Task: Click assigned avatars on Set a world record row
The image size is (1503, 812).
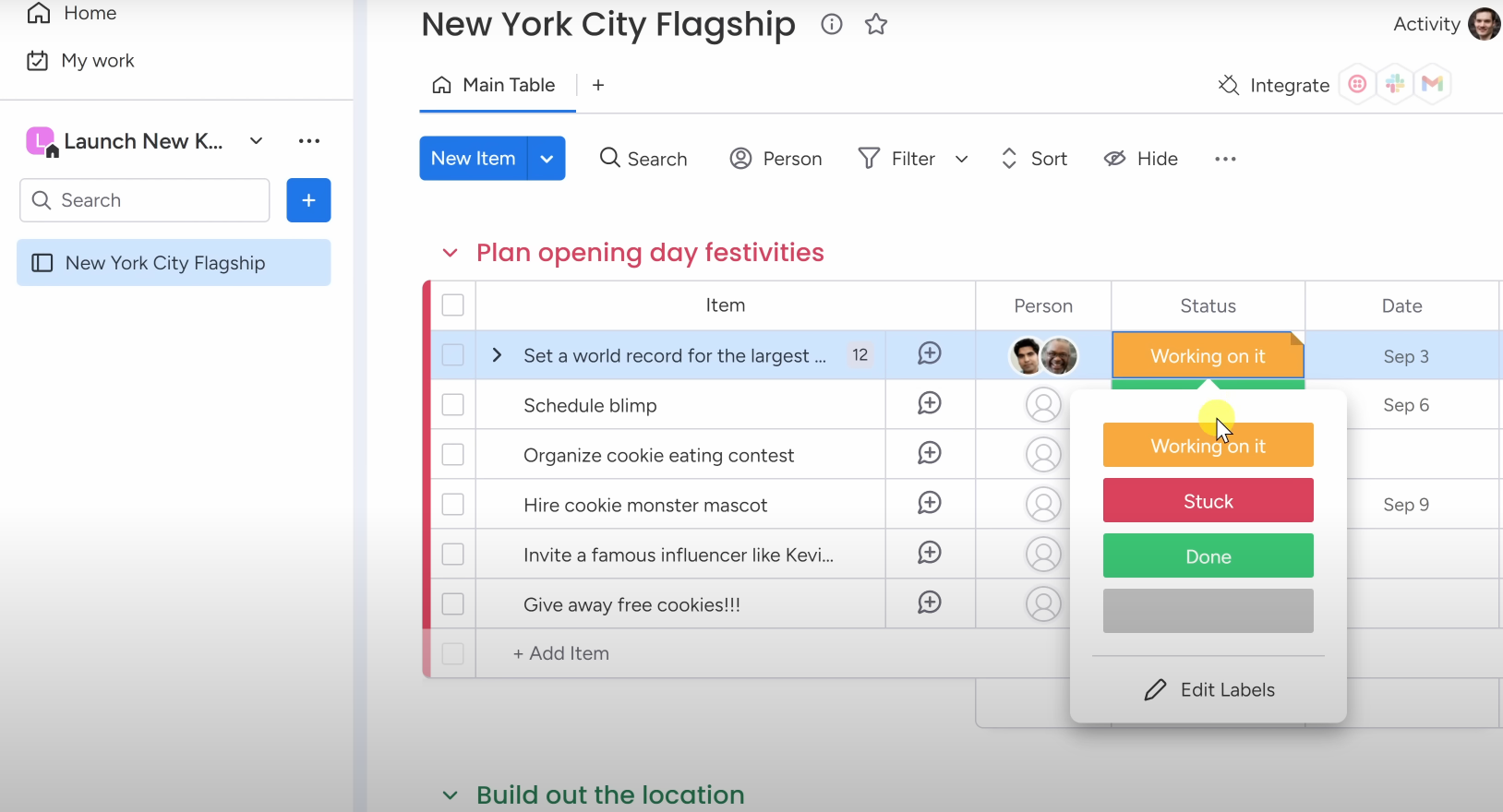Action: [x=1043, y=356]
